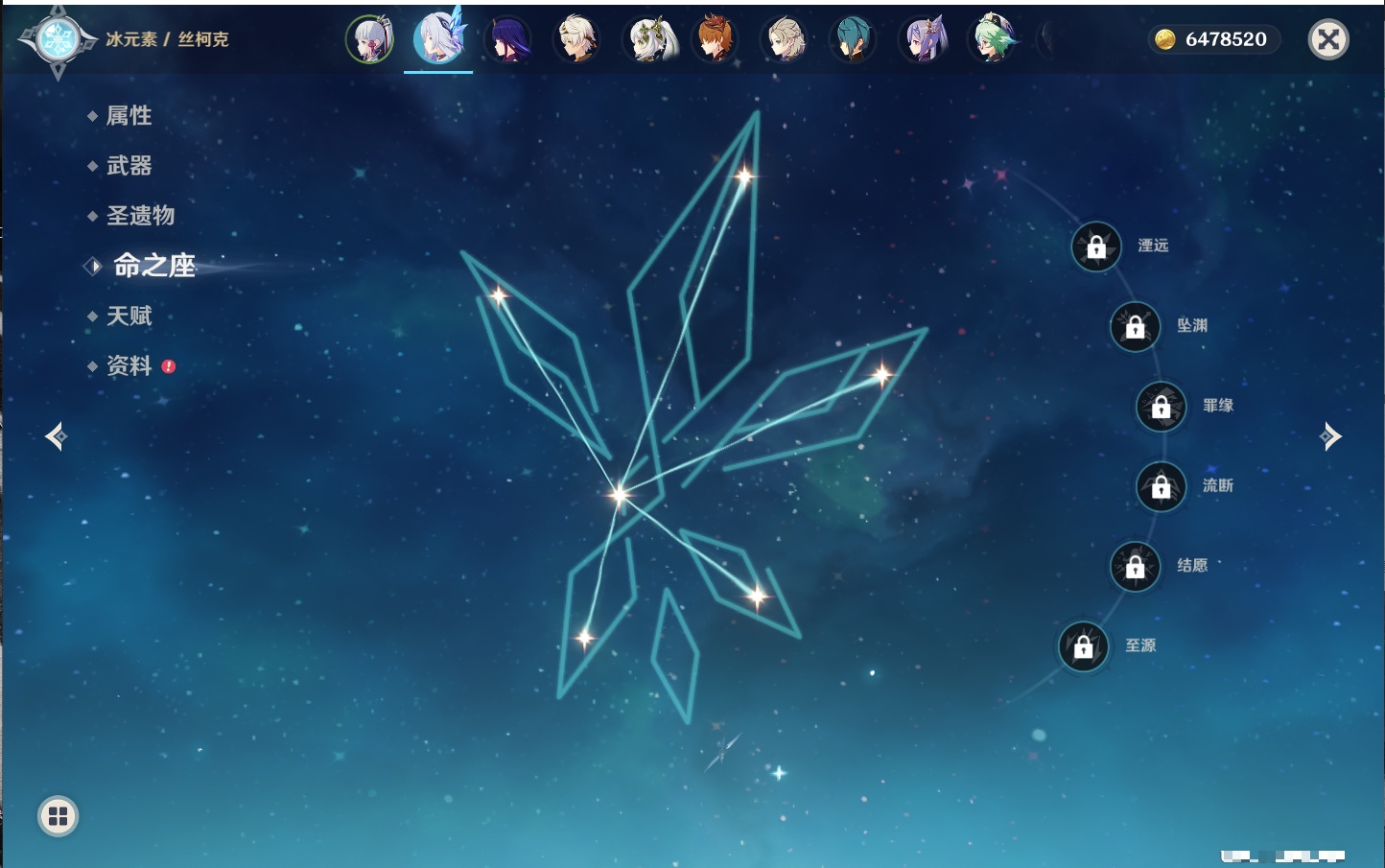Pick the mint green-haired character portrait
Screen dimensions: 1385x868
tap(992, 39)
